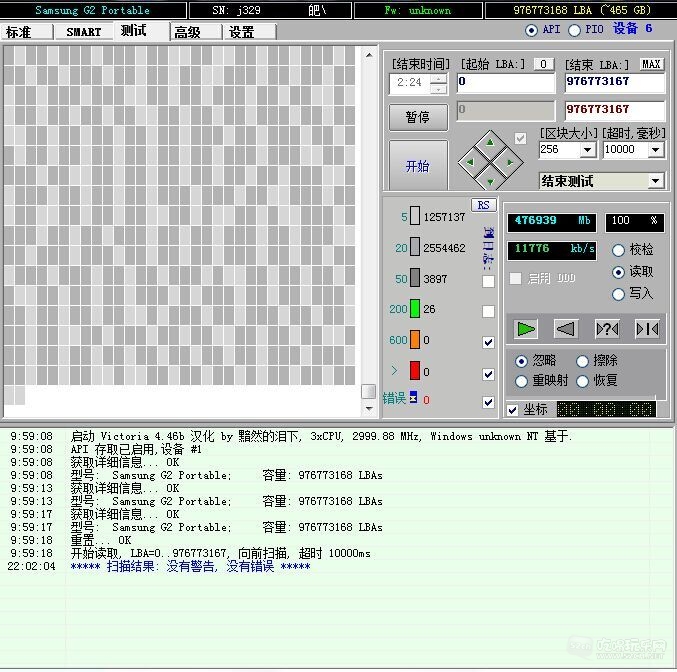Image resolution: width=677 pixels, height=672 pixels.
Task: Select the 忽略 ignore radio option
Action: [521, 361]
